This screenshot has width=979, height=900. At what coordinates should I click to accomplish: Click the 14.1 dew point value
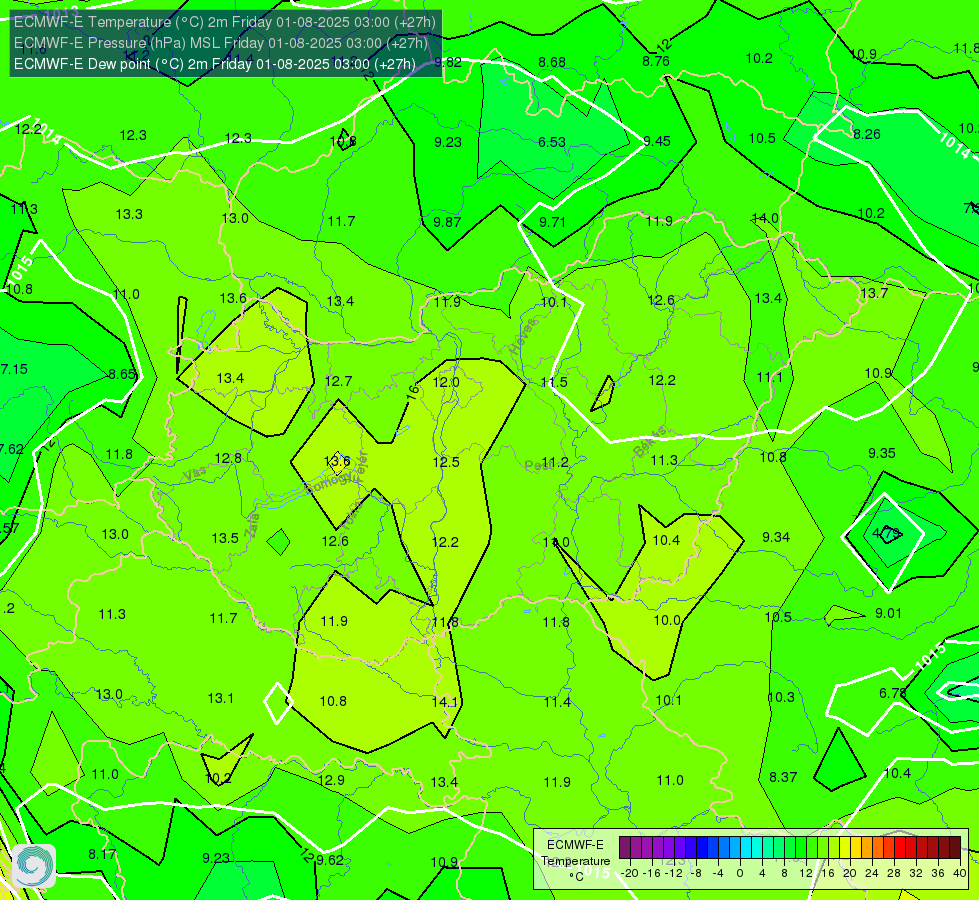click(445, 702)
